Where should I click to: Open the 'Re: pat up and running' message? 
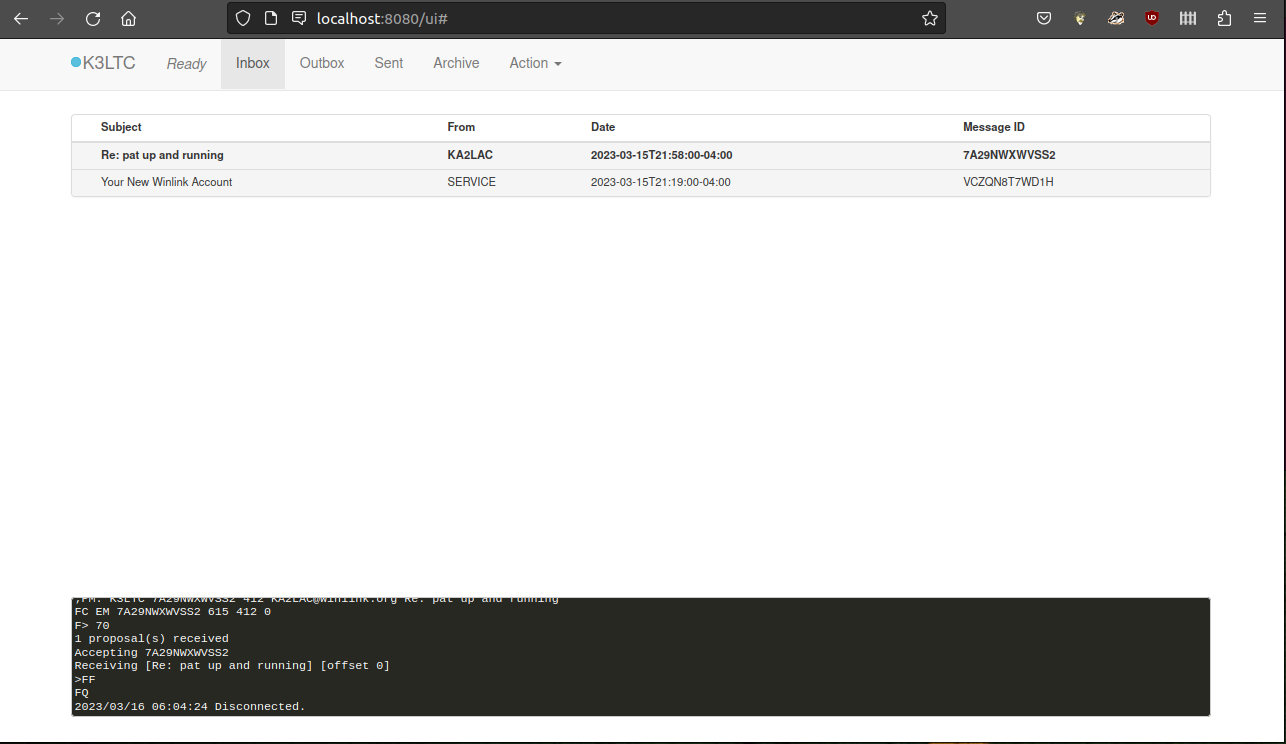click(x=162, y=155)
